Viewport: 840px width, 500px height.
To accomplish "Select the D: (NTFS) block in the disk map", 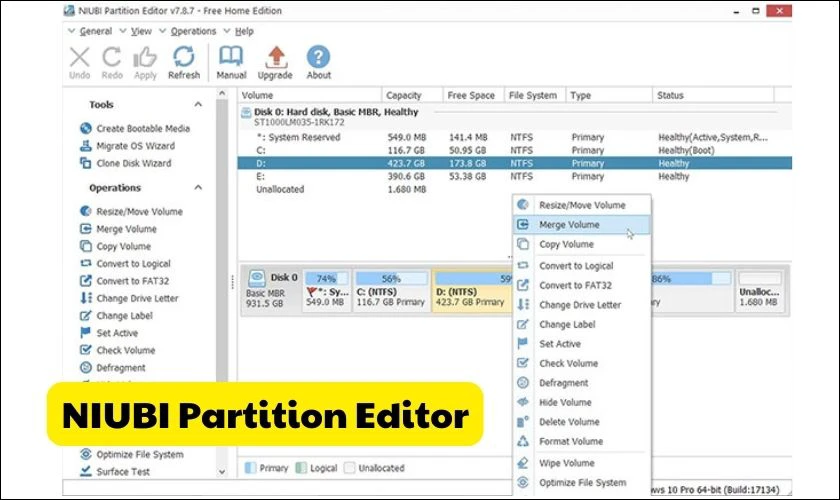I will pos(472,290).
